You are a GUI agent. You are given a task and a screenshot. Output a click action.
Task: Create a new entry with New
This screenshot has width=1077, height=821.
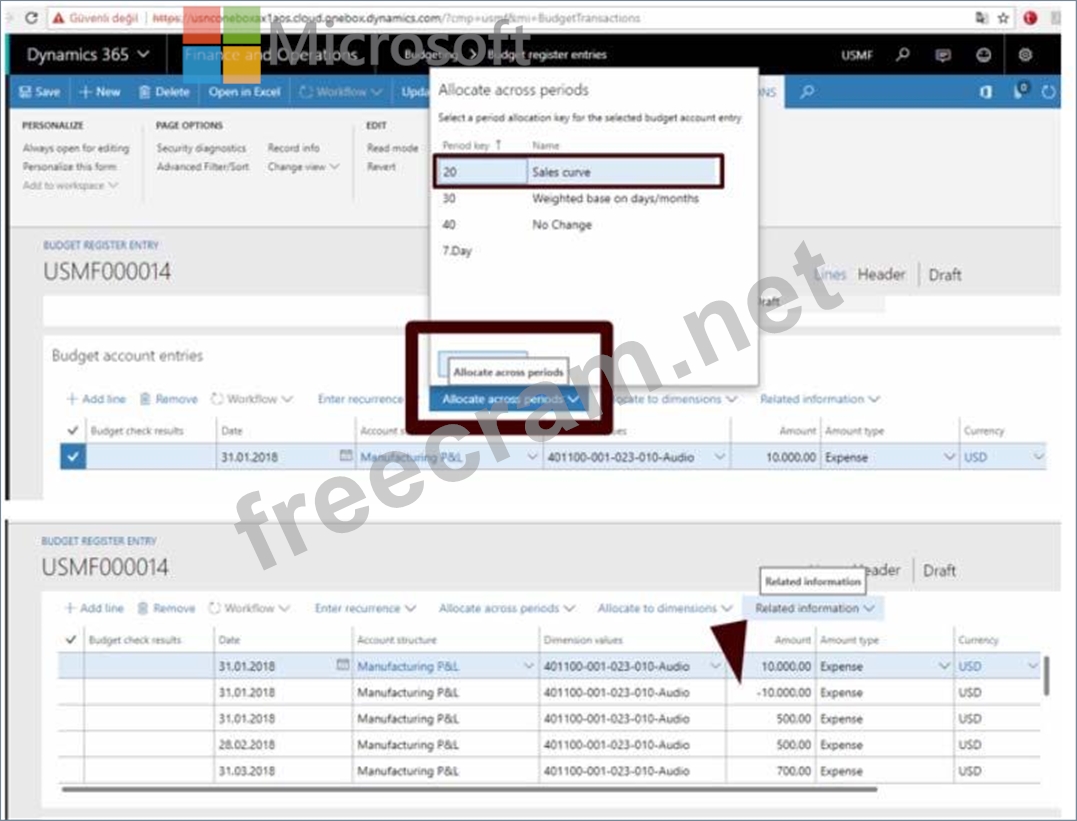point(100,92)
